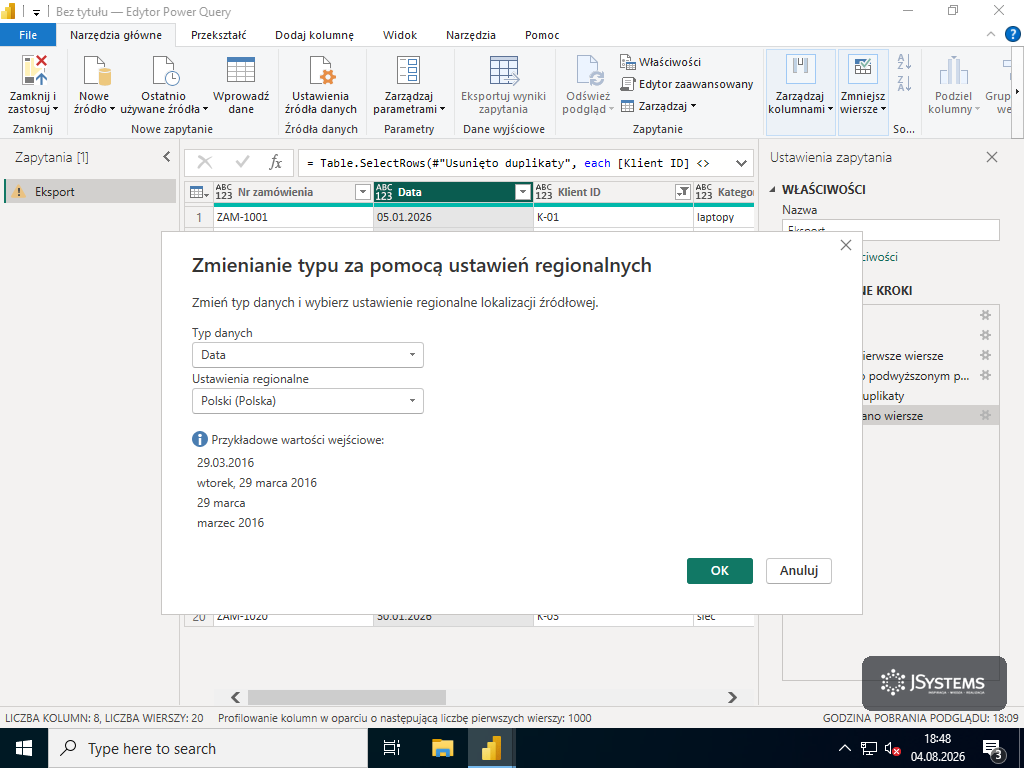
Task: Click Zamknij i zastosuj icon
Action: click(34, 71)
